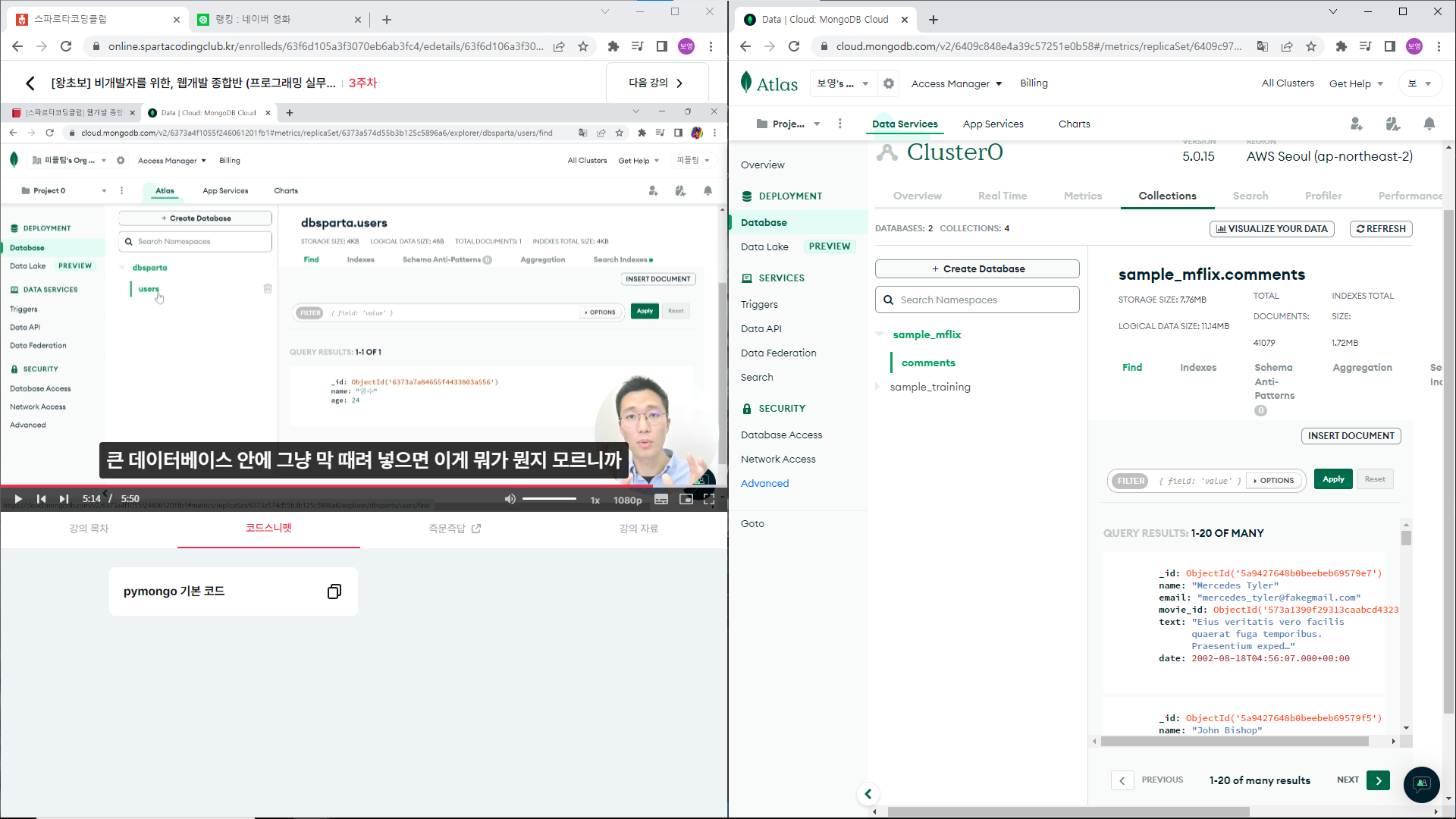Reload the spartacodingclub page
The image size is (1456, 819).
click(x=66, y=46)
